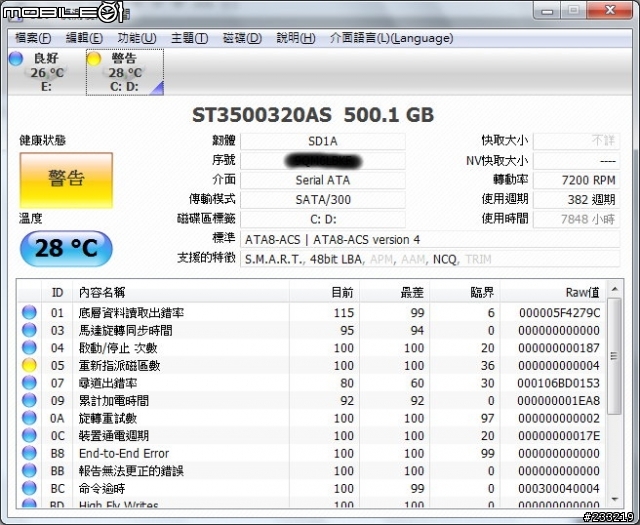Open the 檔案(F) menu
The image size is (640, 525).
pos(33,38)
